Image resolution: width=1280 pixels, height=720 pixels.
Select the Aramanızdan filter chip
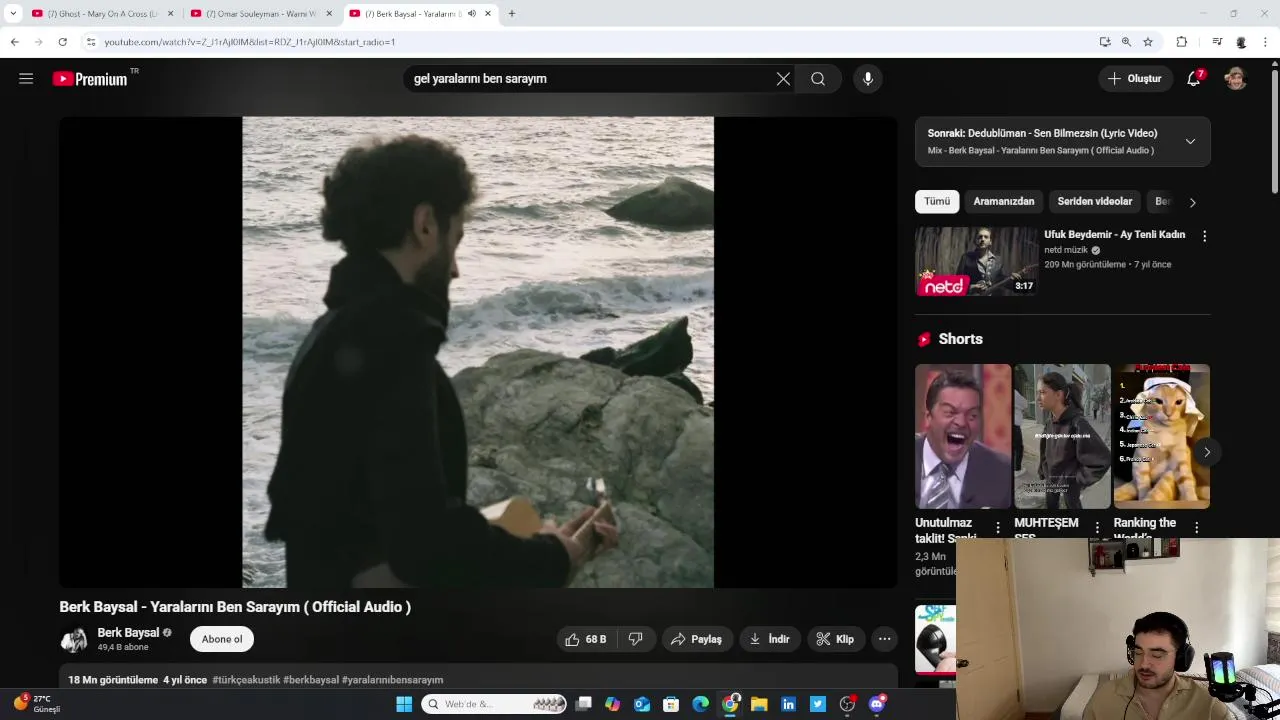(x=1004, y=201)
